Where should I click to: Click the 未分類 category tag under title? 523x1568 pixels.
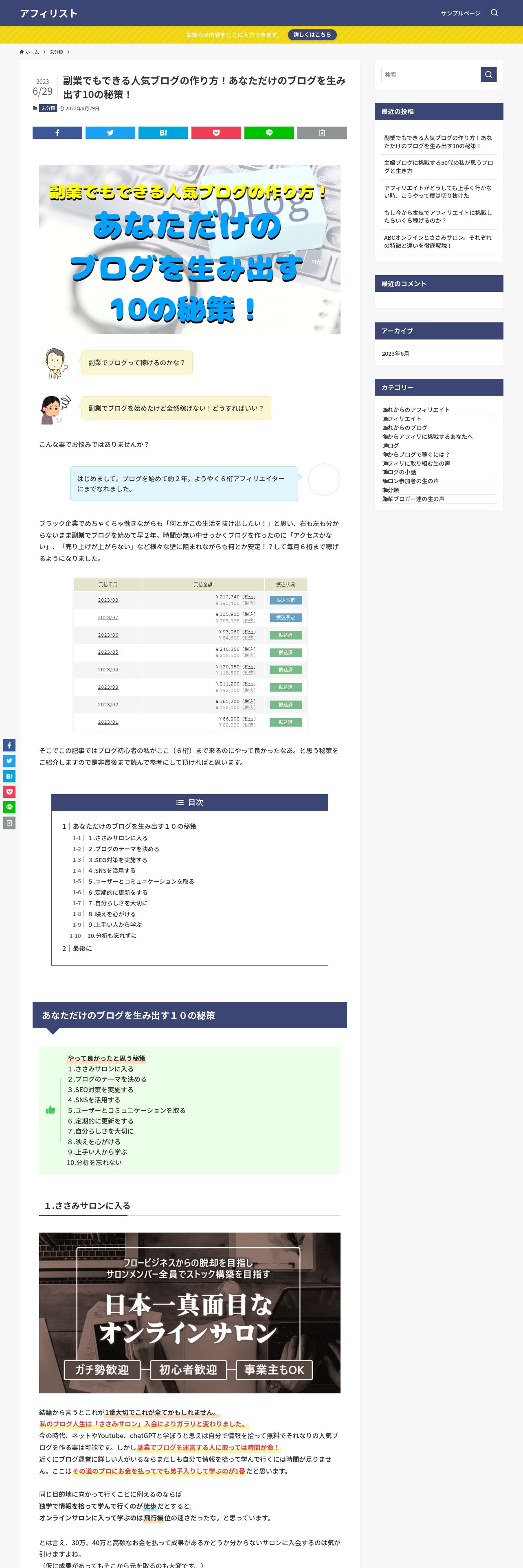coord(48,108)
